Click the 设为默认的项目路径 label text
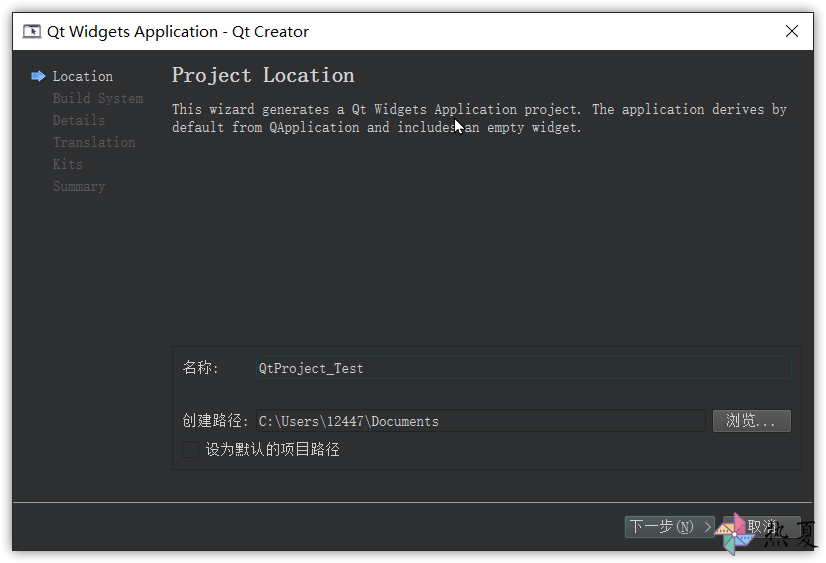The image size is (826, 563). (x=272, y=450)
